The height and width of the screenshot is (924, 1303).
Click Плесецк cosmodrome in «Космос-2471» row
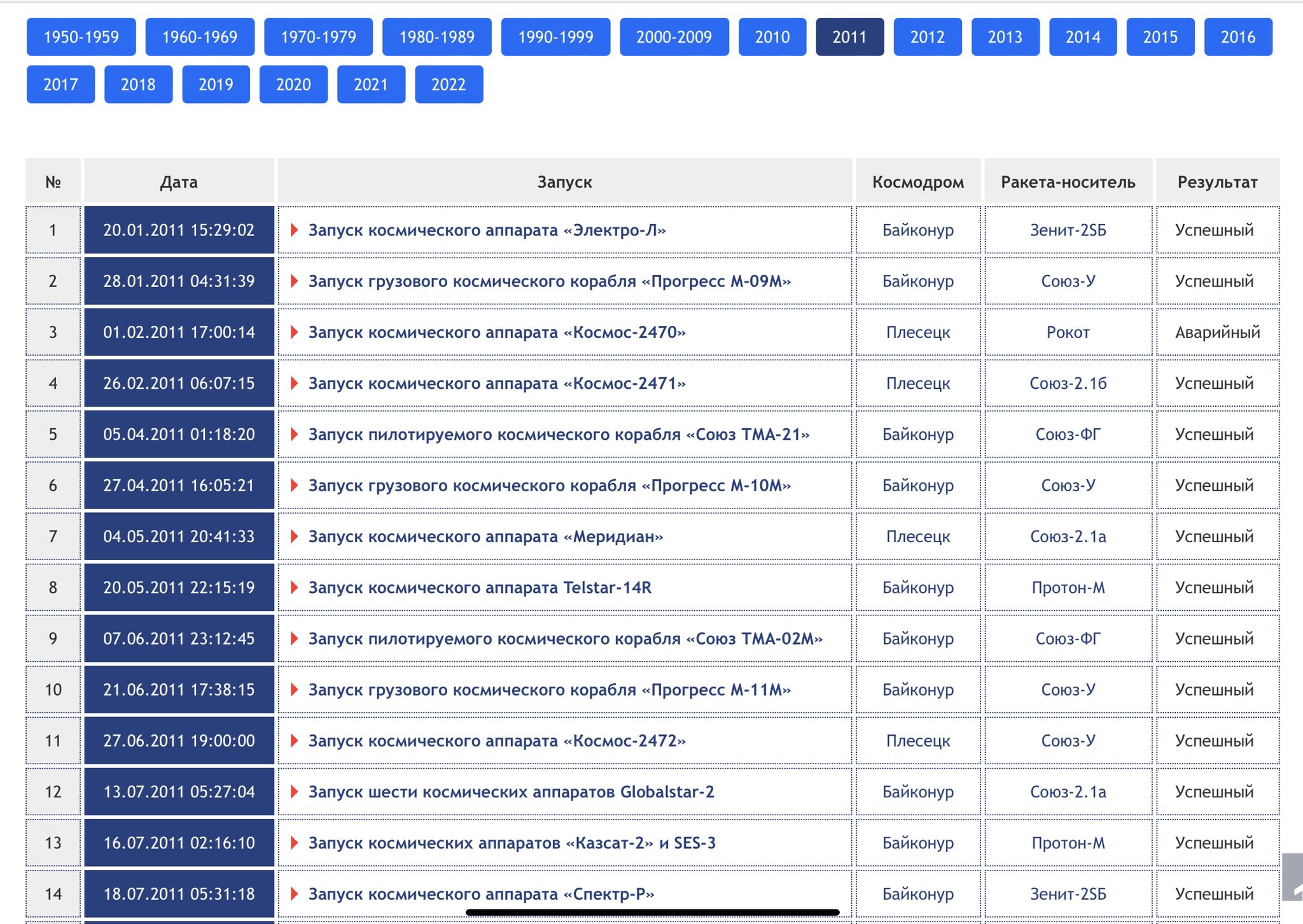click(x=917, y=383)
